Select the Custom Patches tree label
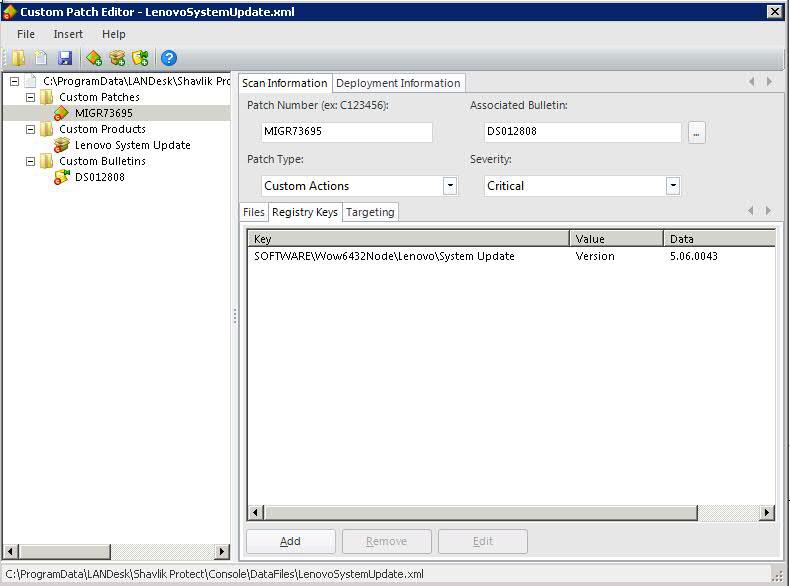Screen dimensions: 790x586 pos(99,97)
